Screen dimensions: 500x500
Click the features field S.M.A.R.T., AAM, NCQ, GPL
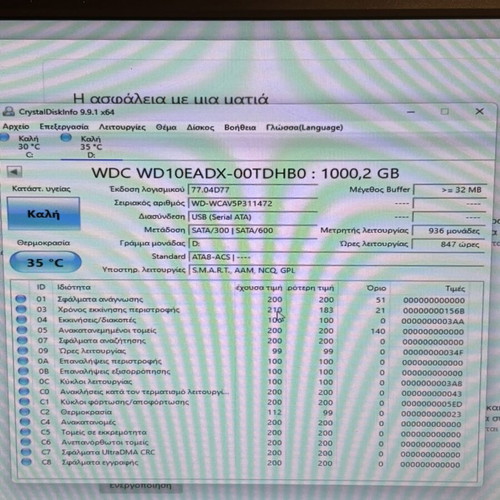[337, 270]
